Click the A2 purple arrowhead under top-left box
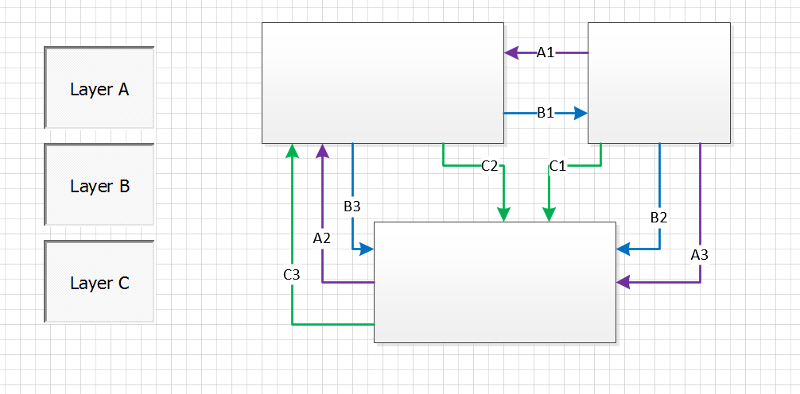800x394 pixels. 322,151
